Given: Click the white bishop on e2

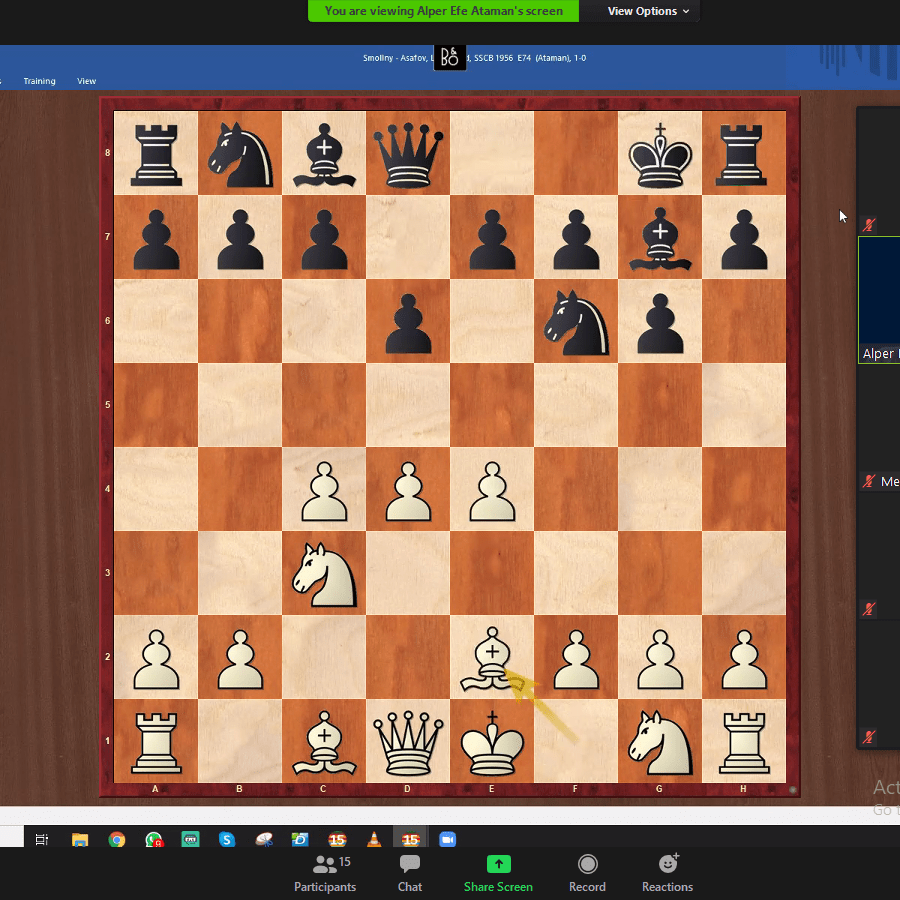Looking at the screenshot, I should (x=491, y=658).
